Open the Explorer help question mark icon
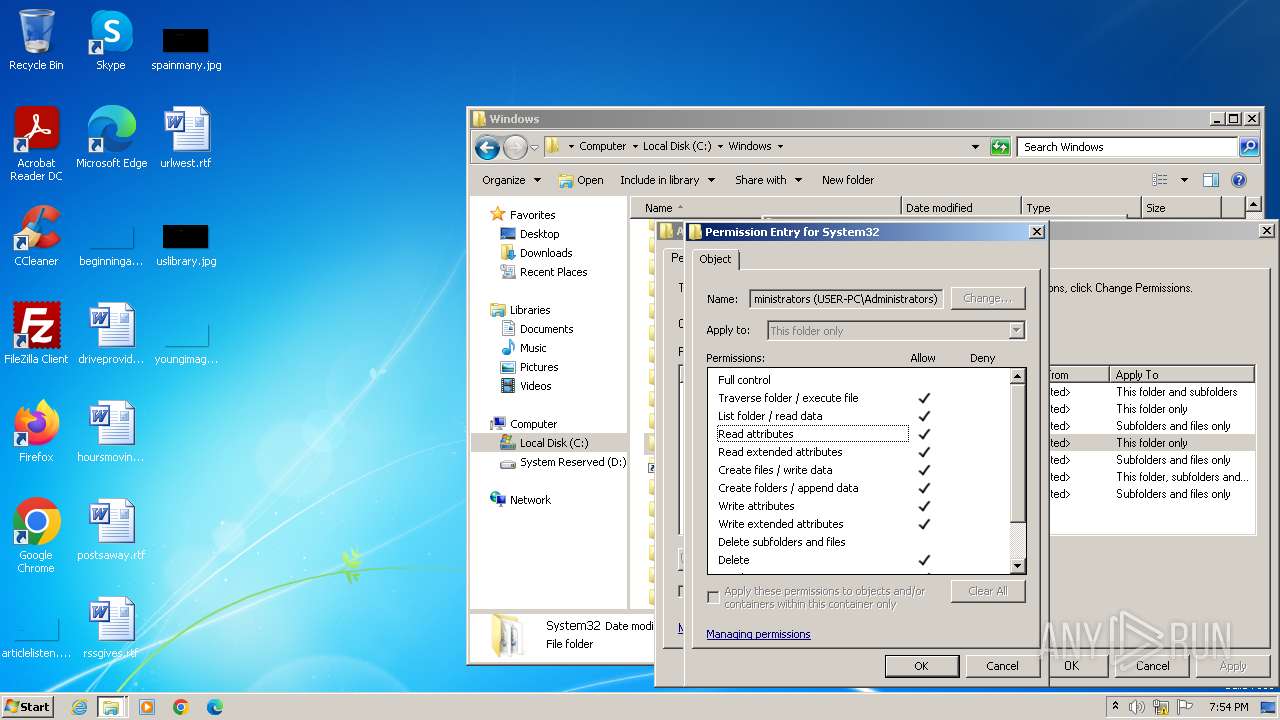The height and width of the screenshot is (720, 1280). pos(1238,180)
